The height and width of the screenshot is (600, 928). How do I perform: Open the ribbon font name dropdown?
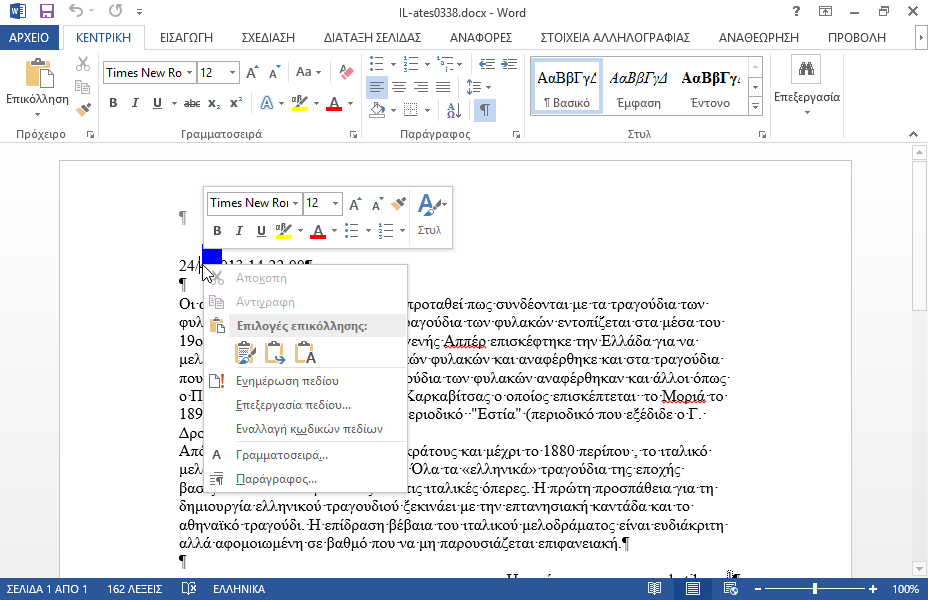coord(189,73)
